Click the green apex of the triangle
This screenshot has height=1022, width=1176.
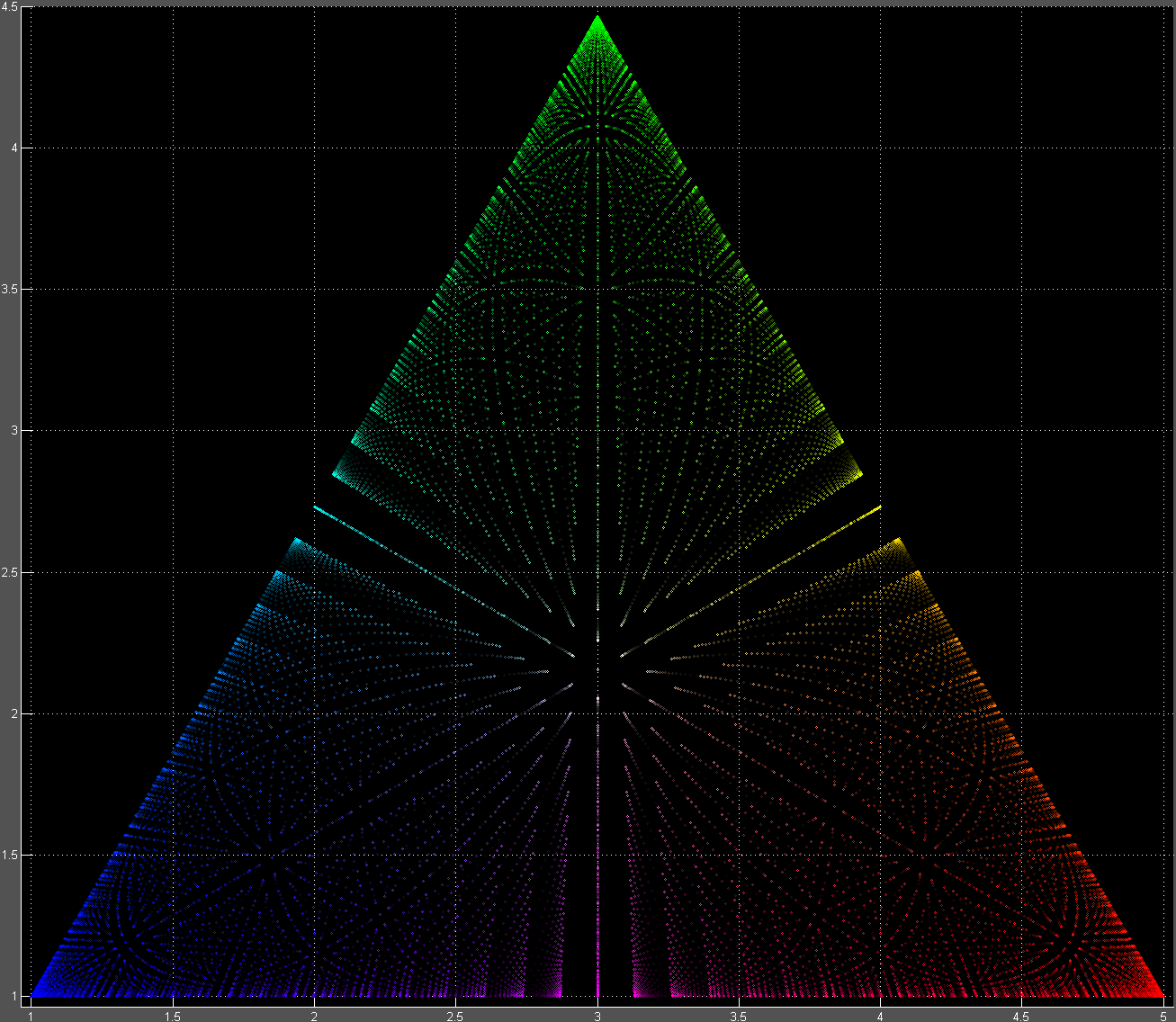(597, 20)
